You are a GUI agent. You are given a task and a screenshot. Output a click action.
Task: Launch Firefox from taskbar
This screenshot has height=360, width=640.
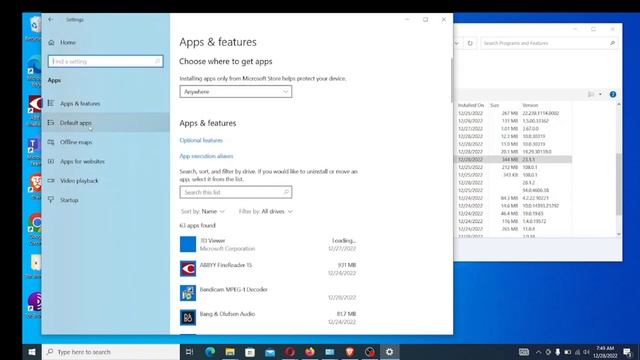[310, 352]
